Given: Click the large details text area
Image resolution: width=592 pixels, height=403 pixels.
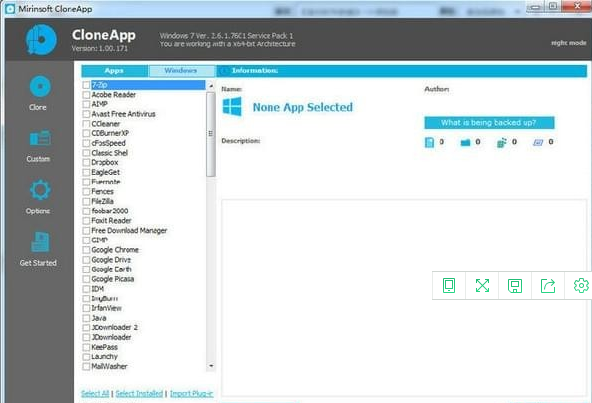Looking at the screenshot, I should pyautogui.click(x=404, y=298).
